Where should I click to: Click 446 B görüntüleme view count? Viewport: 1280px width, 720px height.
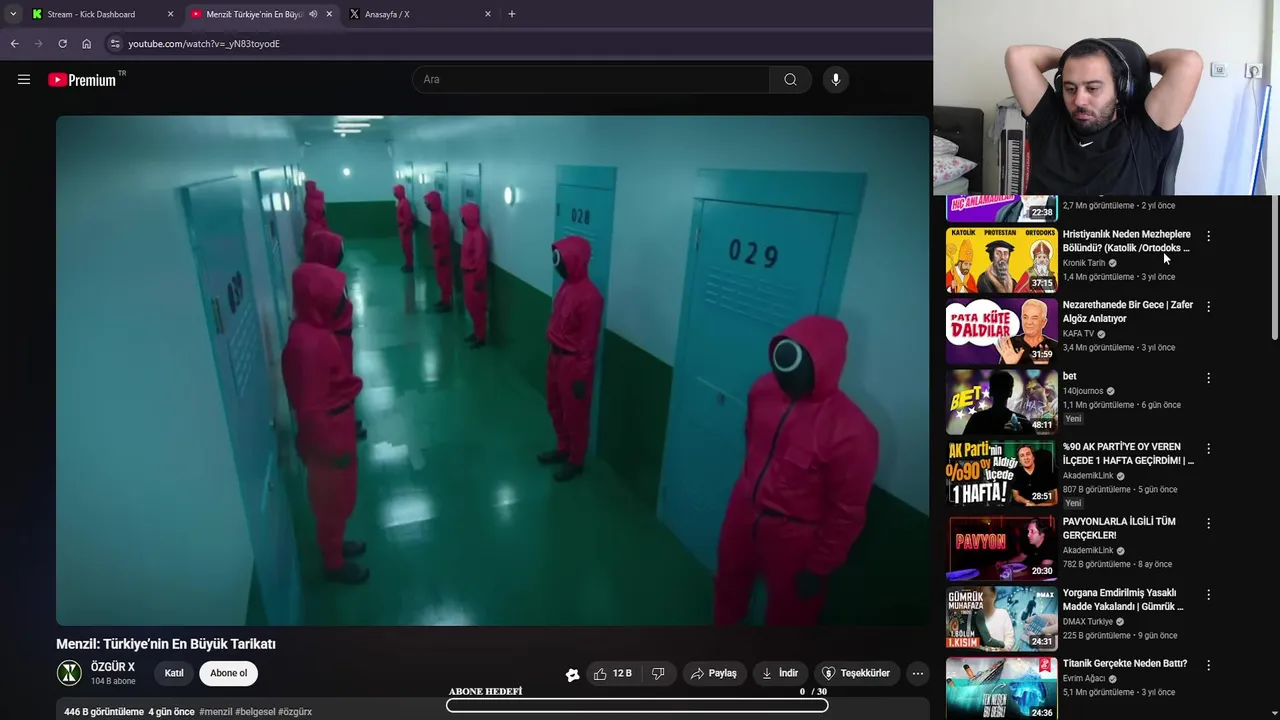(x=104, y=712)
